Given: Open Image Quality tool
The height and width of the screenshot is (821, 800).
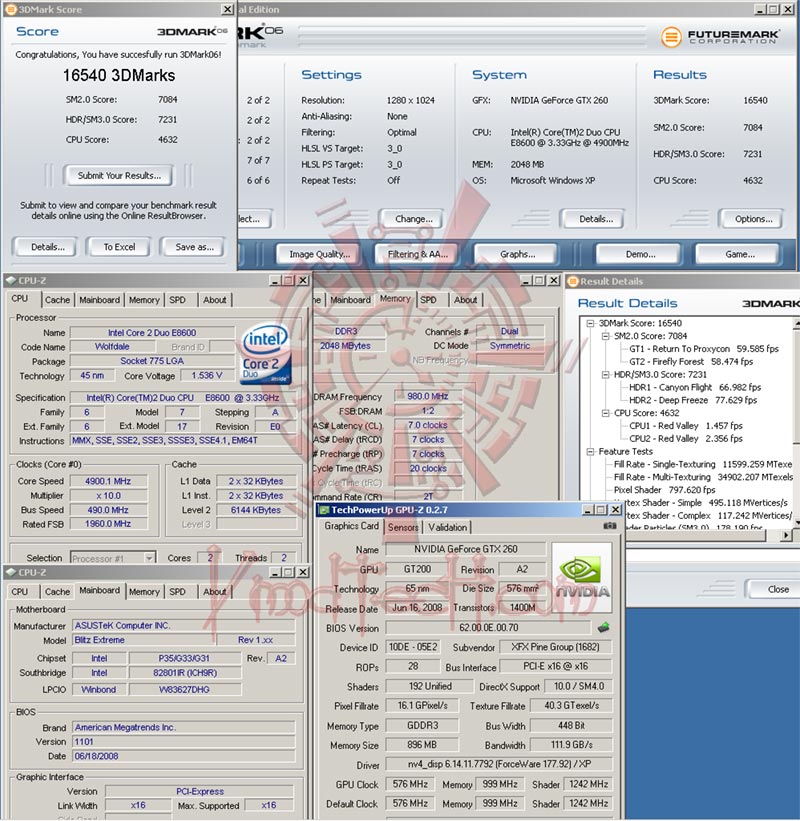Looking at the screenshot, I should pos(319,254).
